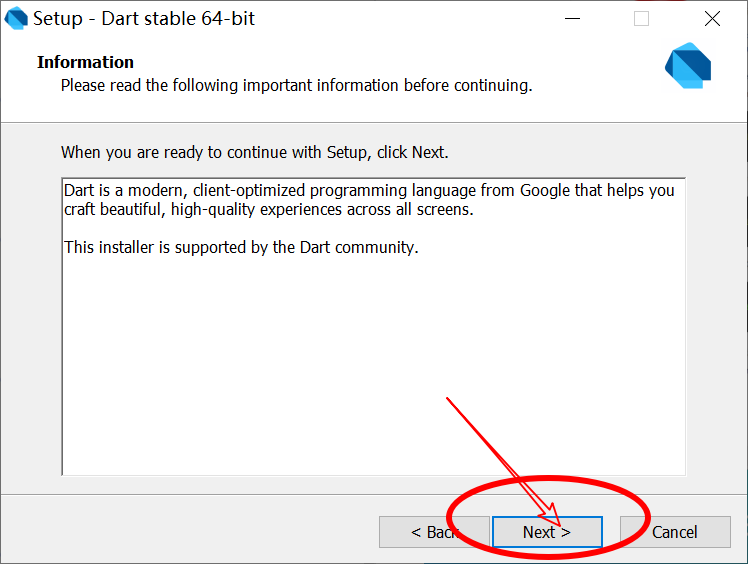Close the Setup window
748x564 pixels.
click(x=712, y=19)
